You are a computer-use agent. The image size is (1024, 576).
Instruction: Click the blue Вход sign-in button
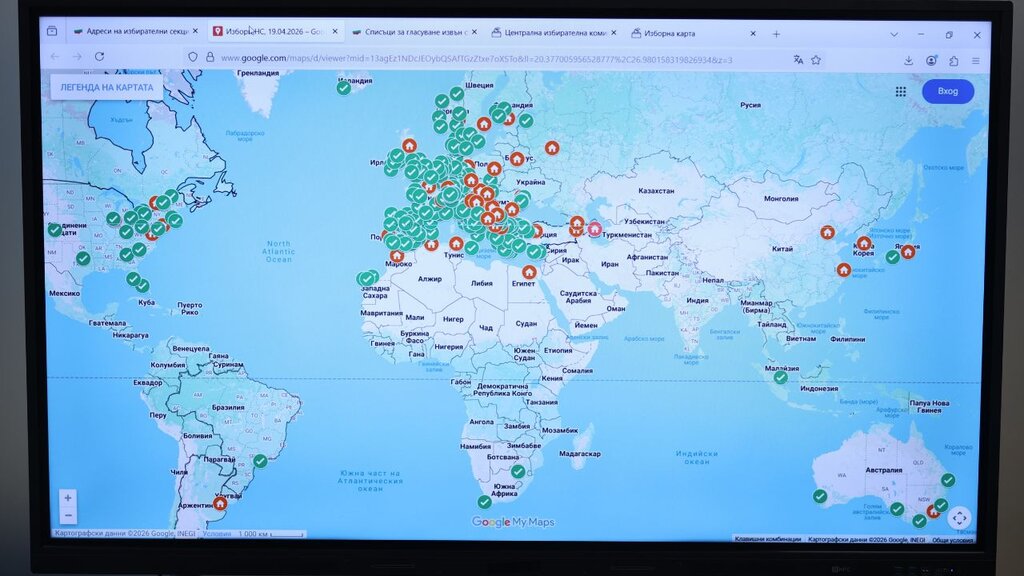click(947, 91)
